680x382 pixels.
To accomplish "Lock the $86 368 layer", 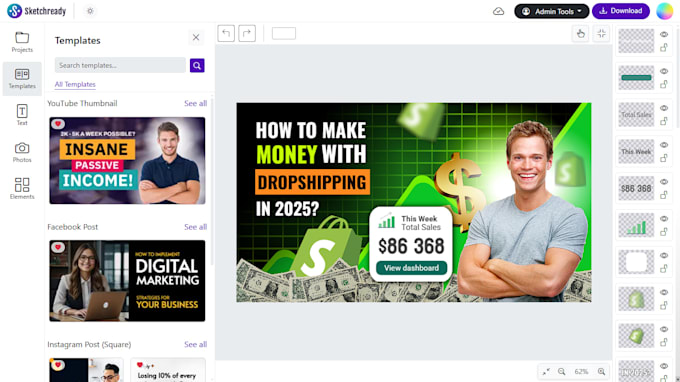I will coord(664,195).
